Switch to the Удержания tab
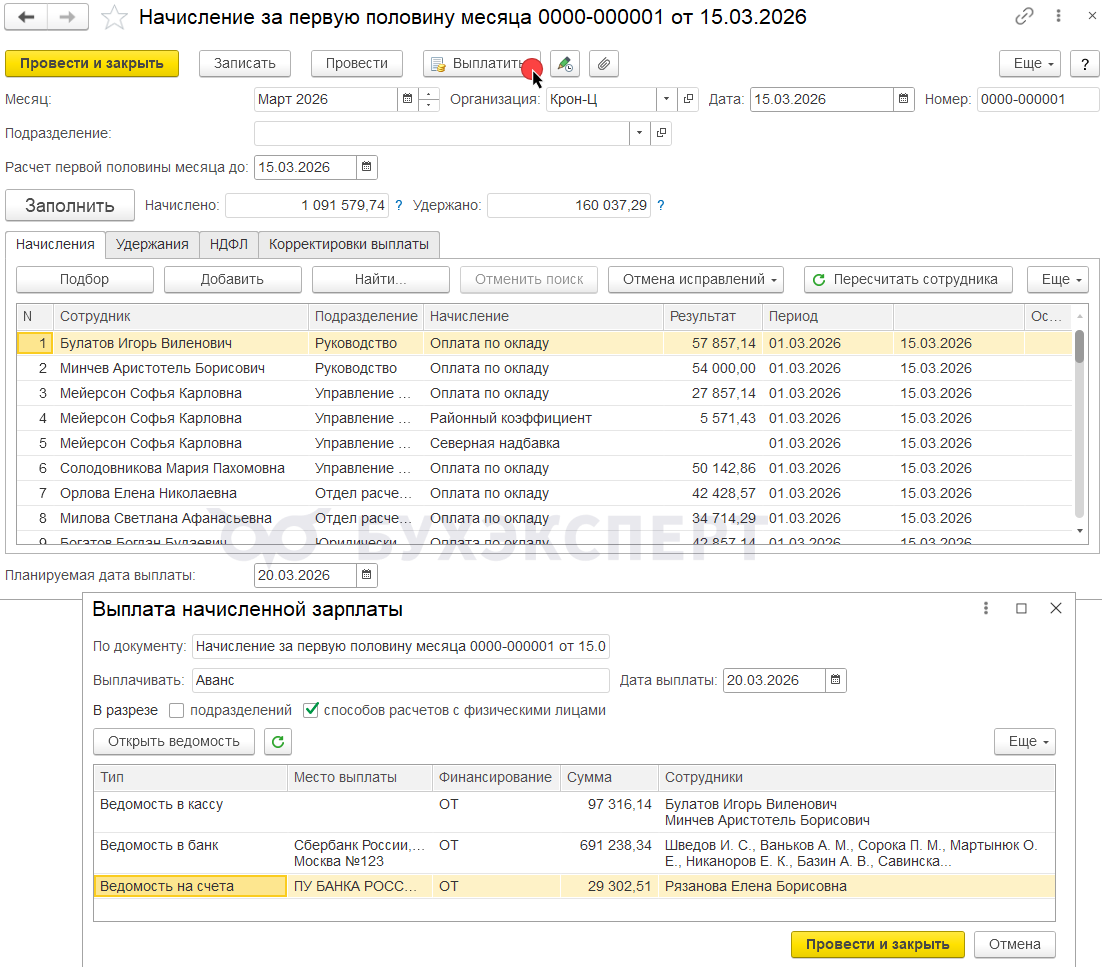This screenshot has width=1102, height=967. point(152,244)
